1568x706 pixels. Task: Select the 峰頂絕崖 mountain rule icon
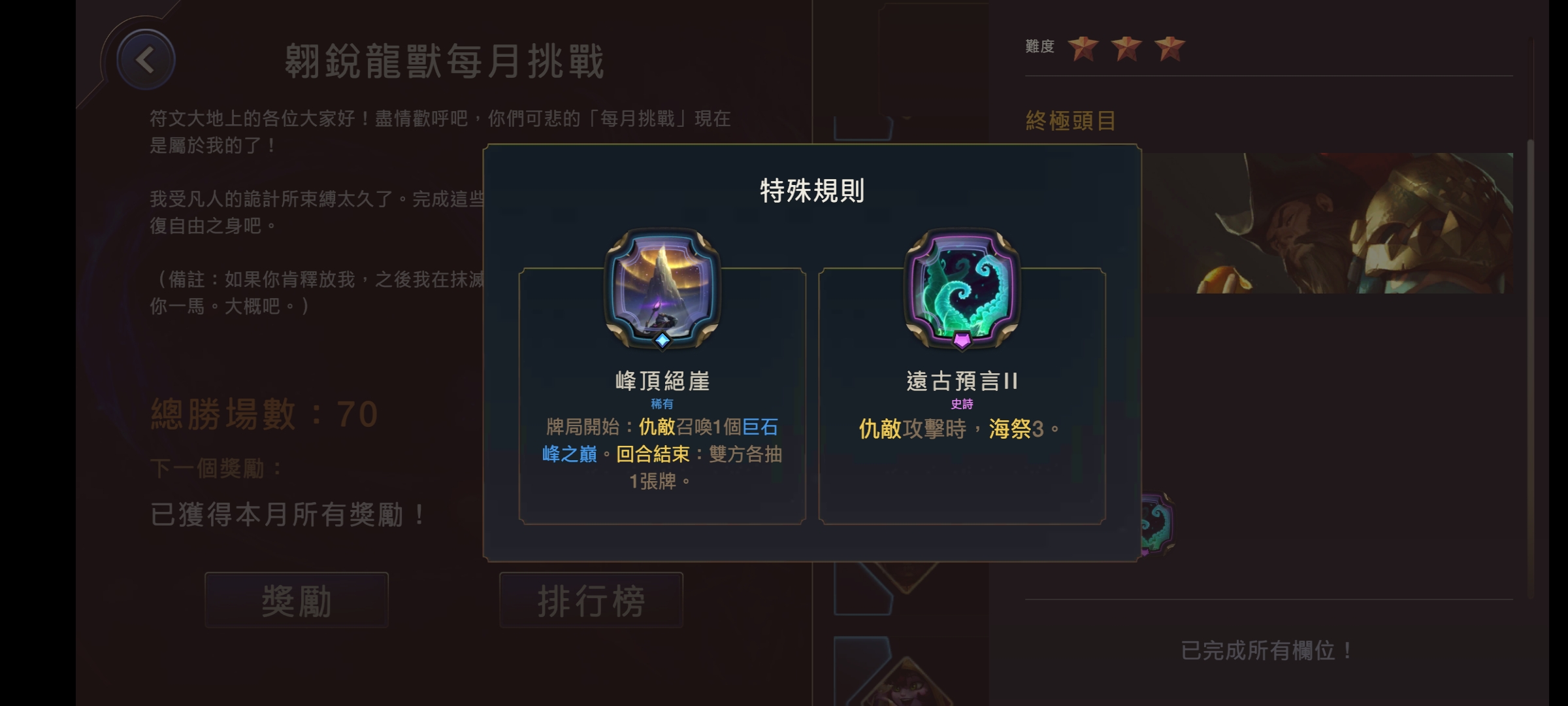click(x=662, y=289)
